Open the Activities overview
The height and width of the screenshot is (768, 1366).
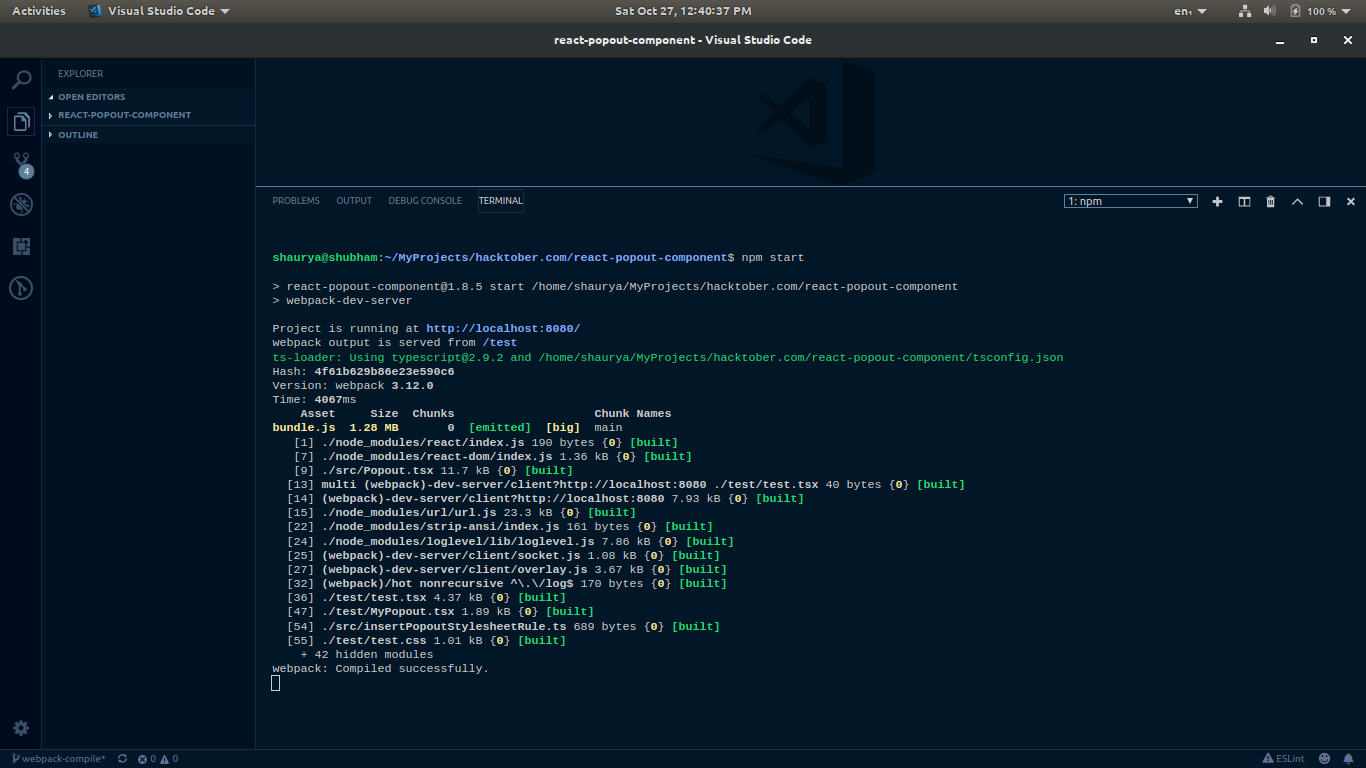pos(39,11)
